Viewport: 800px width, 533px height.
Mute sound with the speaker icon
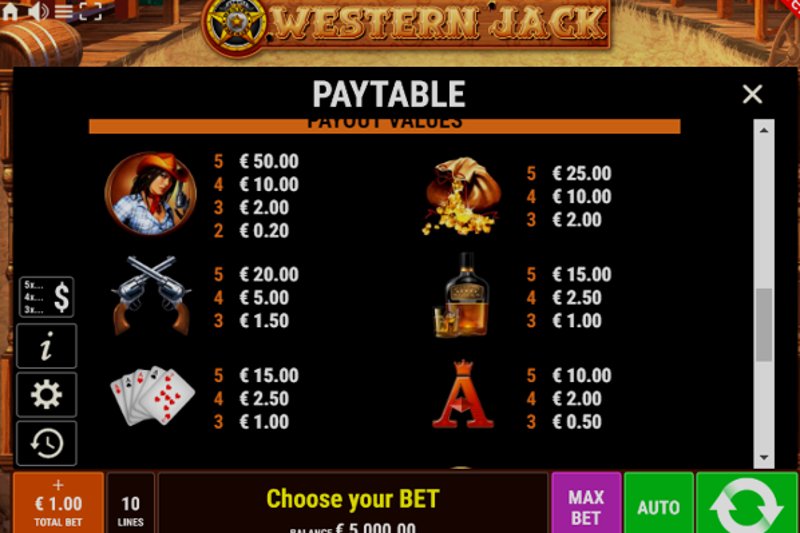click(37, 11)
